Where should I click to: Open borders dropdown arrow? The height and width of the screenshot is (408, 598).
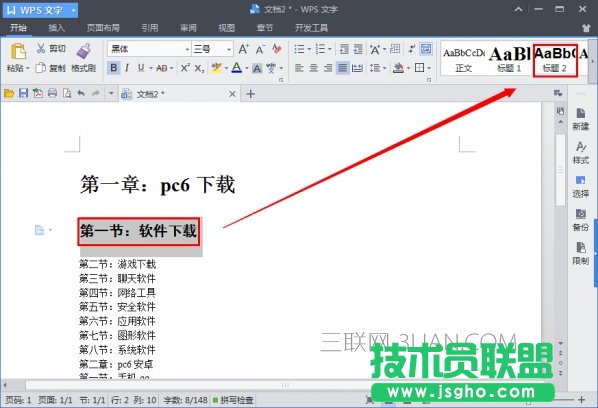429,68
